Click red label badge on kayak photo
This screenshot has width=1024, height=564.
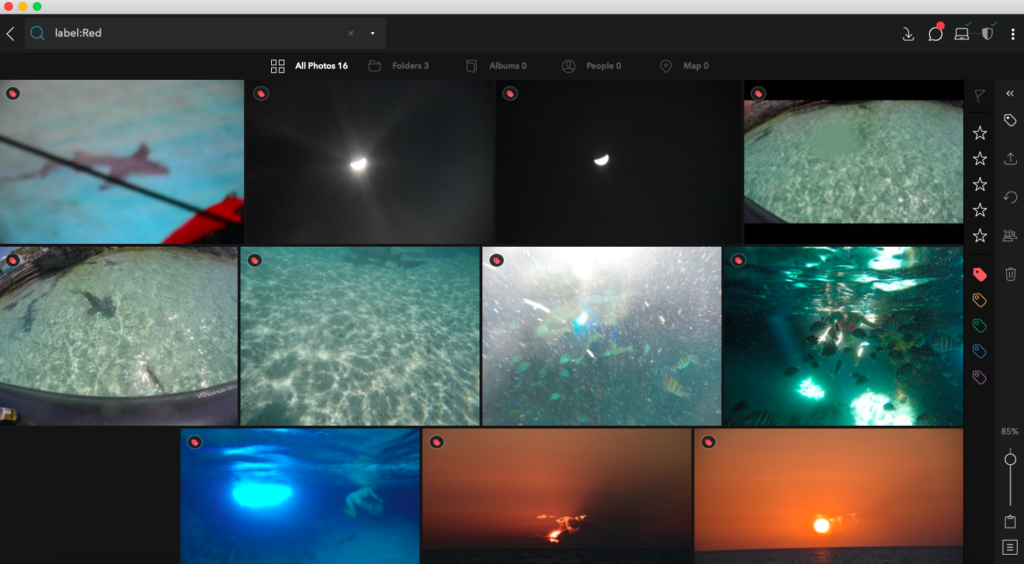pos(12,94)
